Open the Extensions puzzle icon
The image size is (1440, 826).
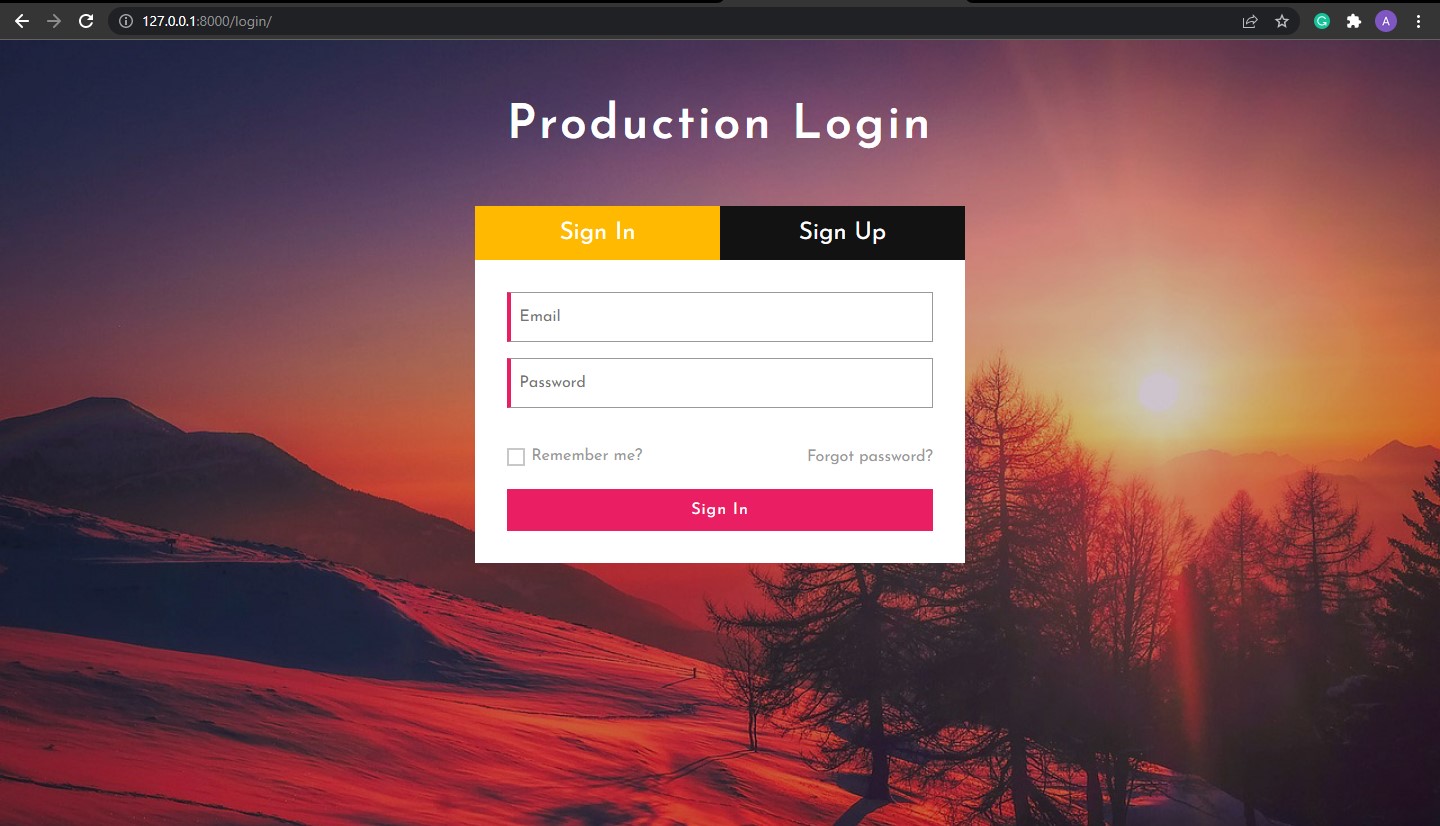pyautogui.click(x=1354, y=21)
